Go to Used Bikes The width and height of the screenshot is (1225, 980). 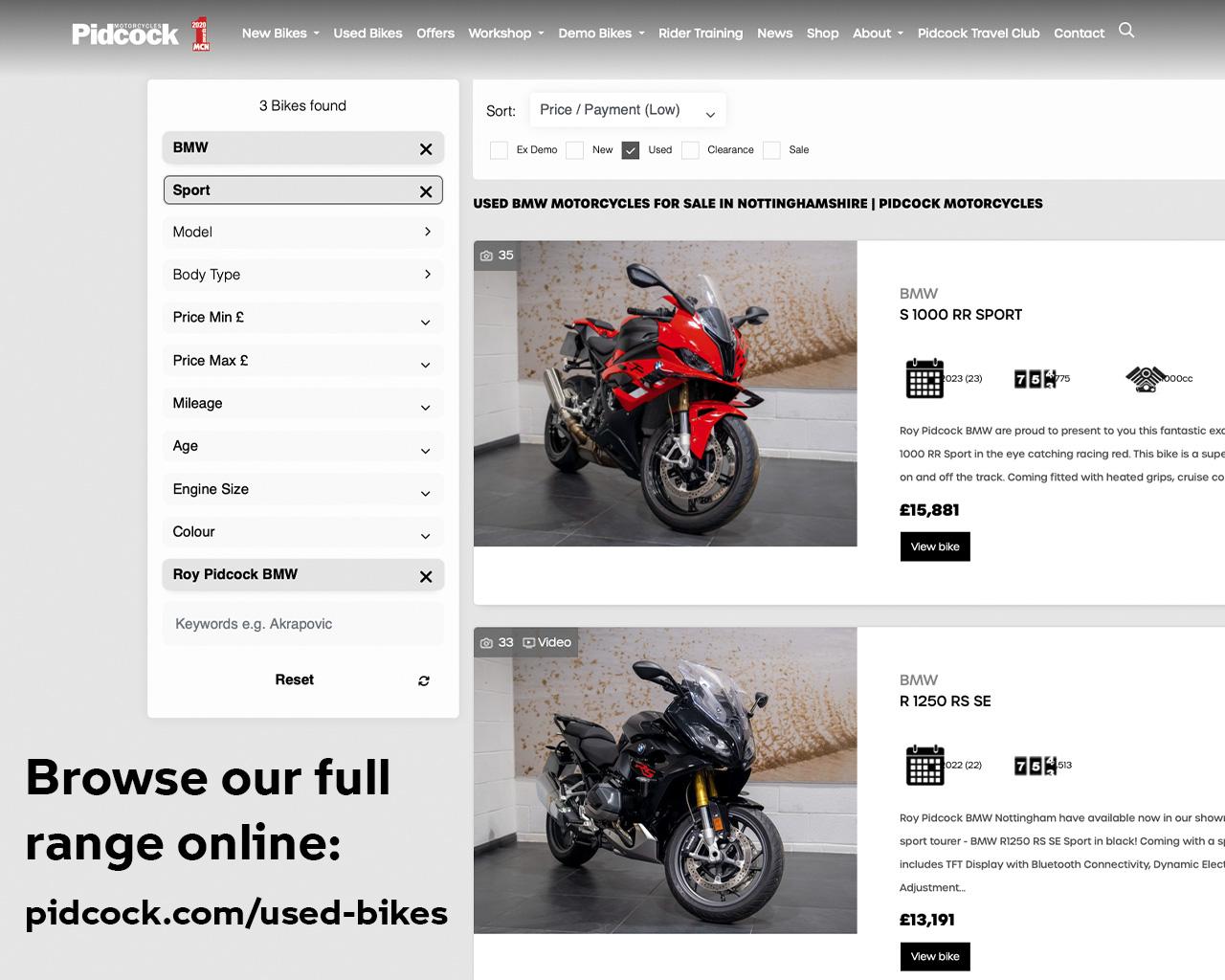coord(367,33)
